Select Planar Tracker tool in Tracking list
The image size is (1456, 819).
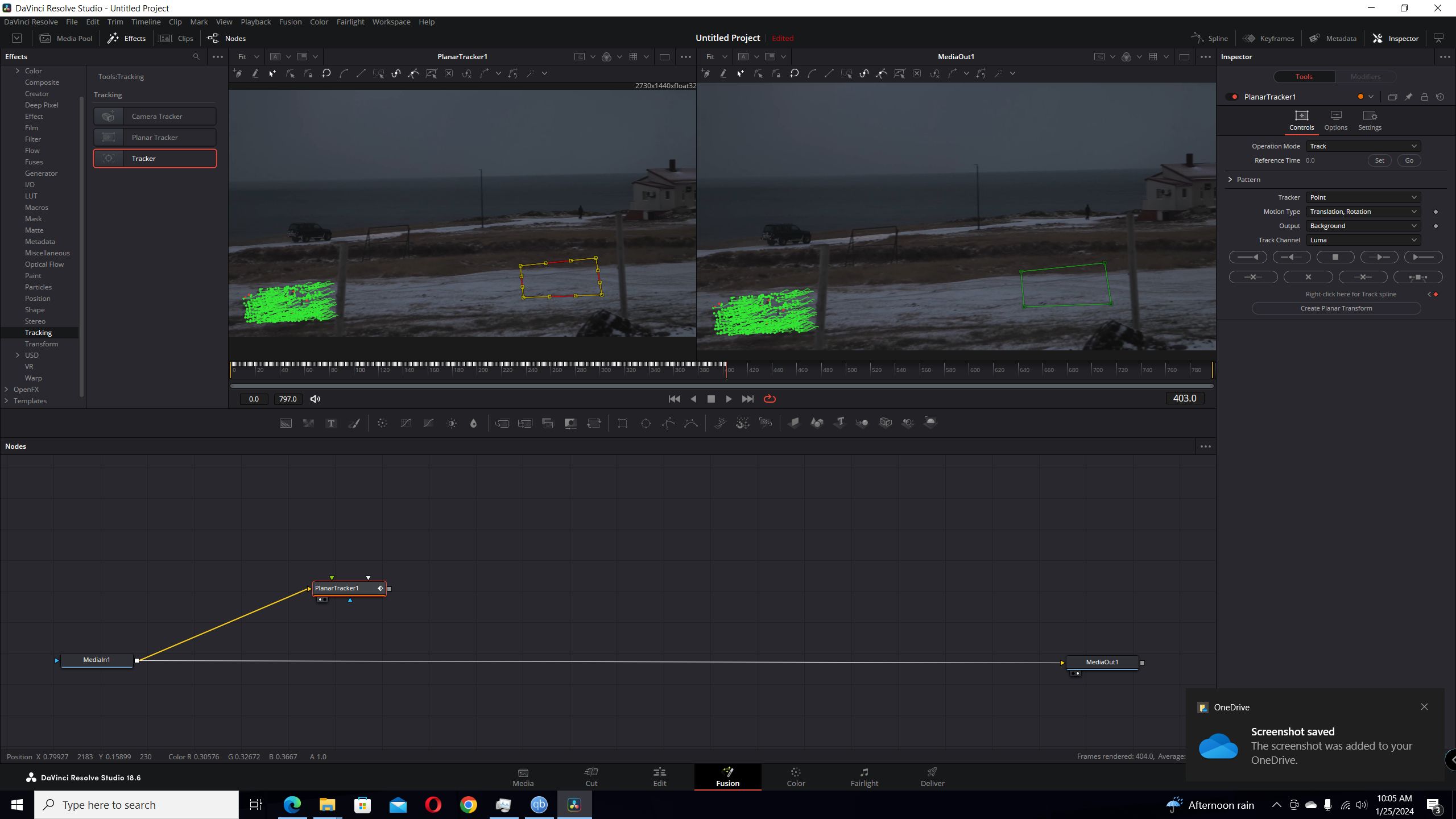[155, 138]
